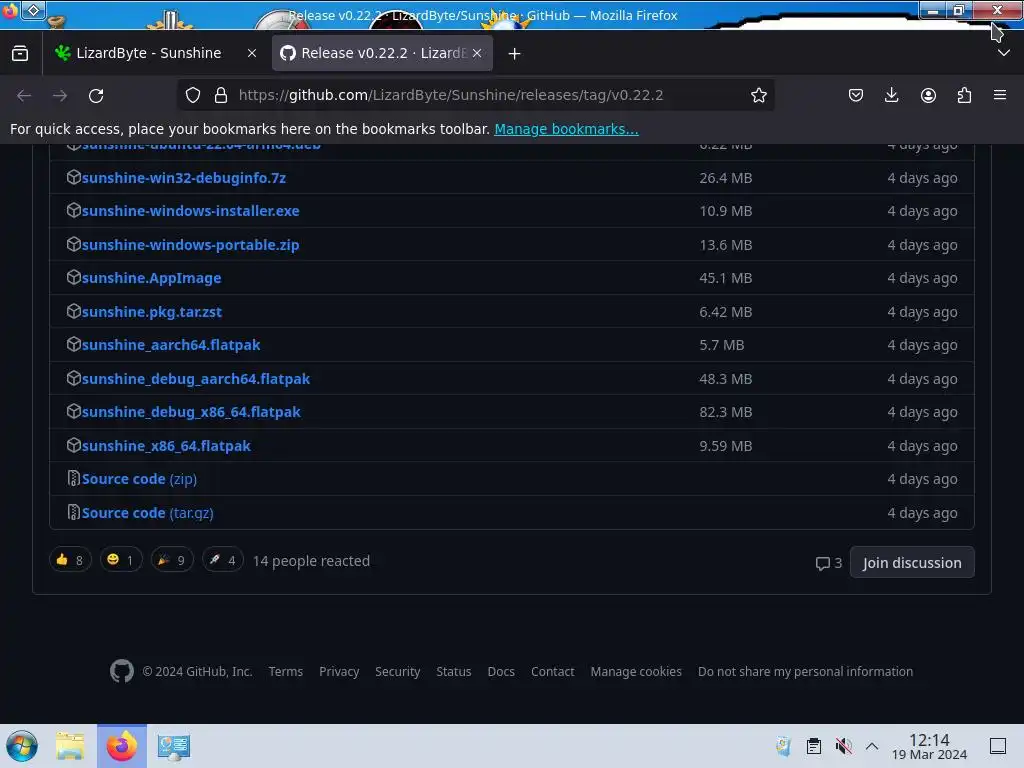The width and height of the screenshot is (1024, 768).
Task: Toggle the thumbs up reaction
Action: click(70, 560)
